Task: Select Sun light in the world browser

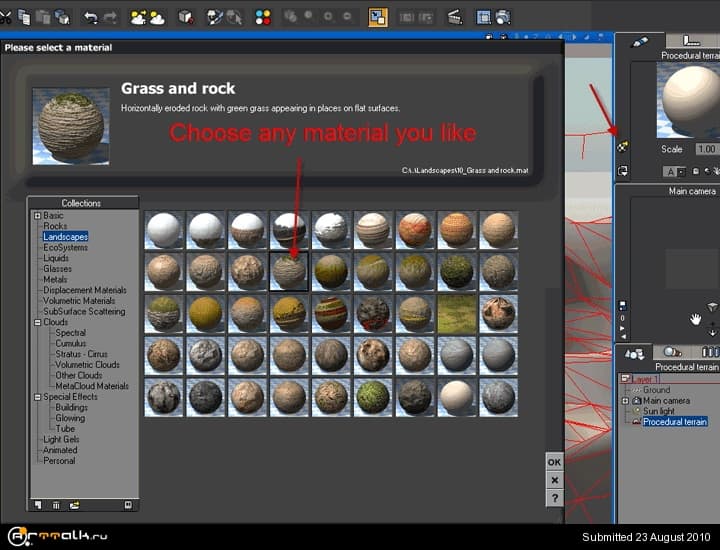Action: [659, 411]
